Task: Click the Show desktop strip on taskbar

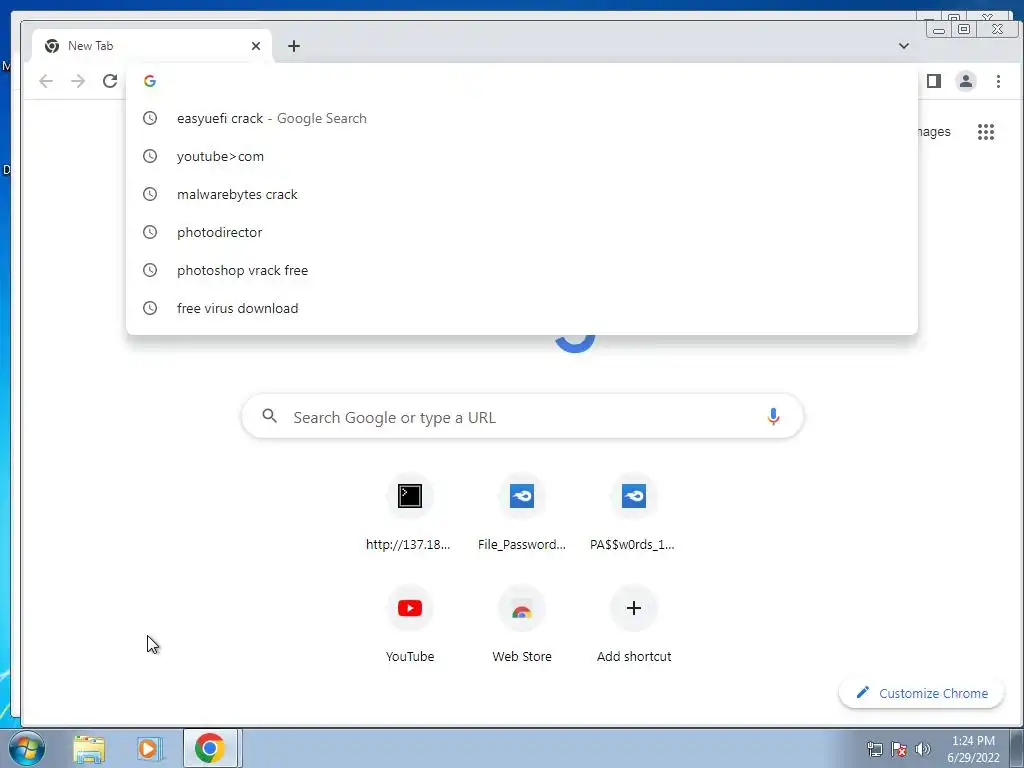Action: click(1017, 748)
